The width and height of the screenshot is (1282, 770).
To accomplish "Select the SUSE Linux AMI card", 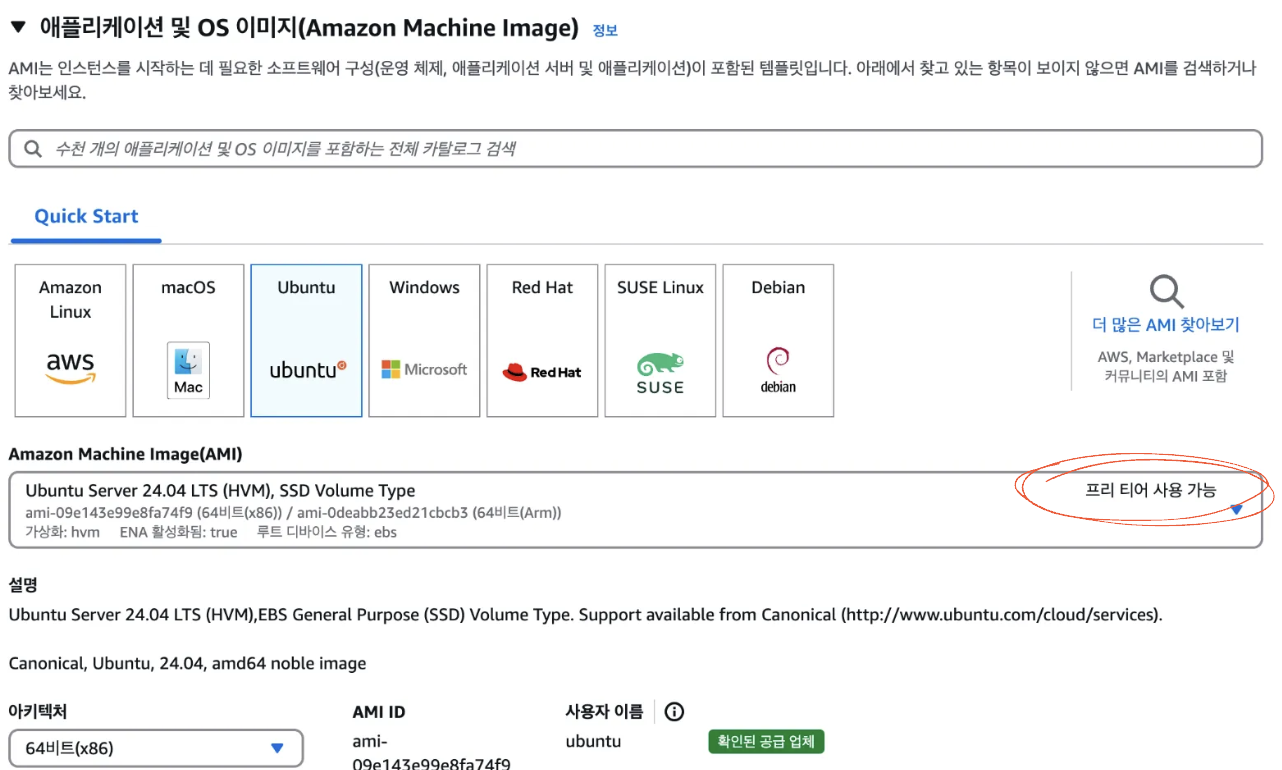I will [660, 340].
